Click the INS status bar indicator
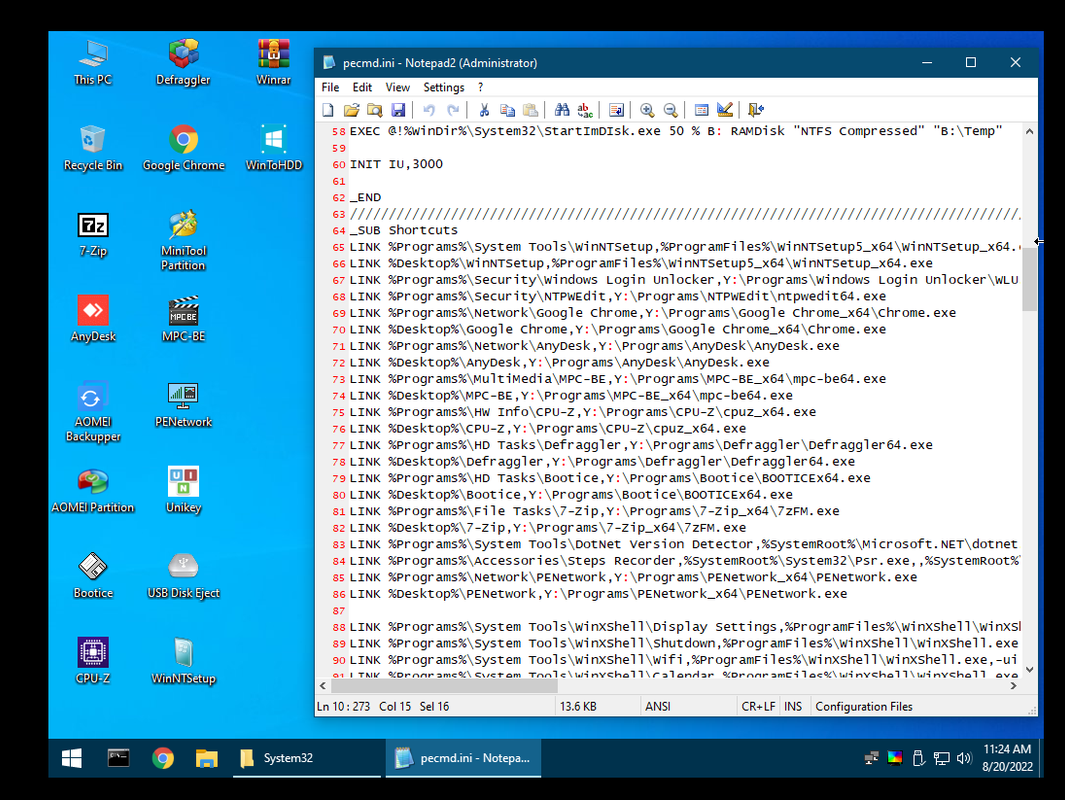 (x=793, y=706)
